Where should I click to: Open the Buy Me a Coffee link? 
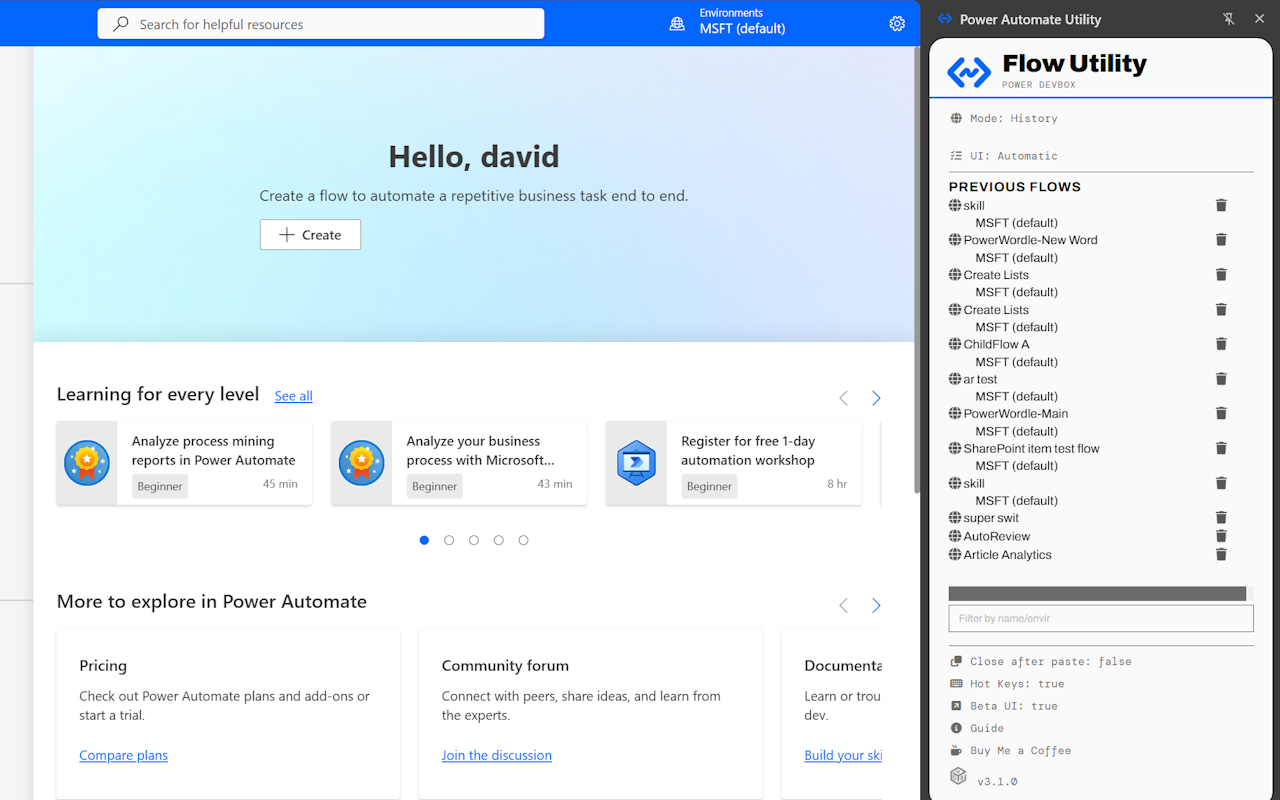tap(1021, 750)
